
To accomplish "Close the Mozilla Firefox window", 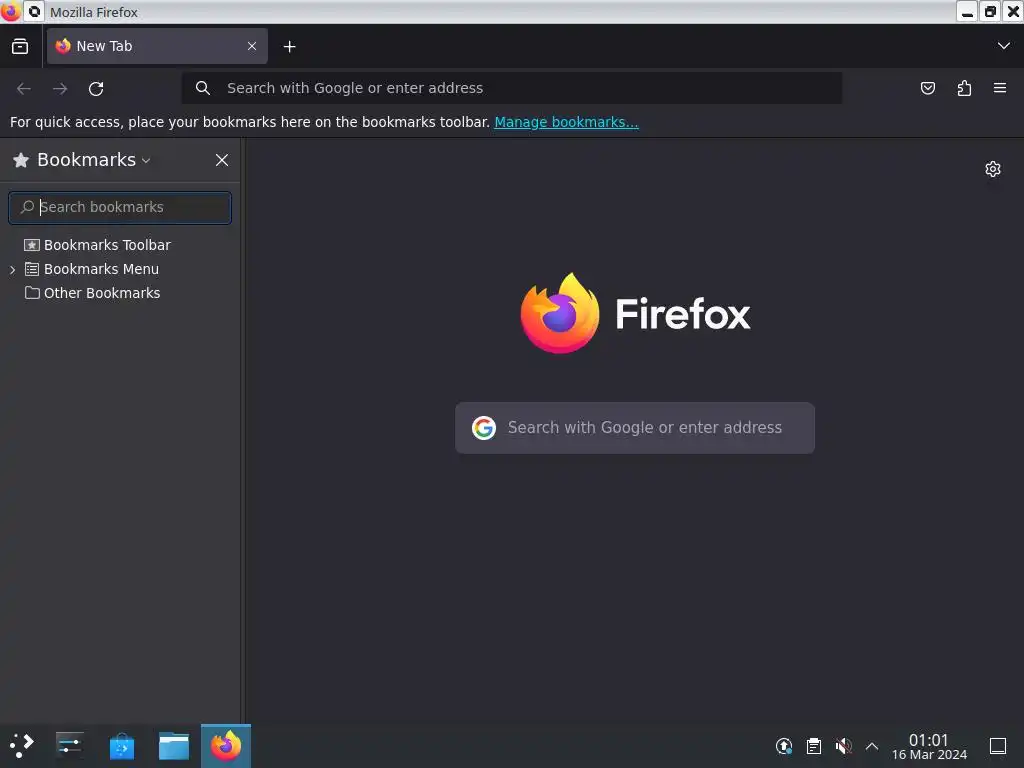I will (x=1013, y=12).
